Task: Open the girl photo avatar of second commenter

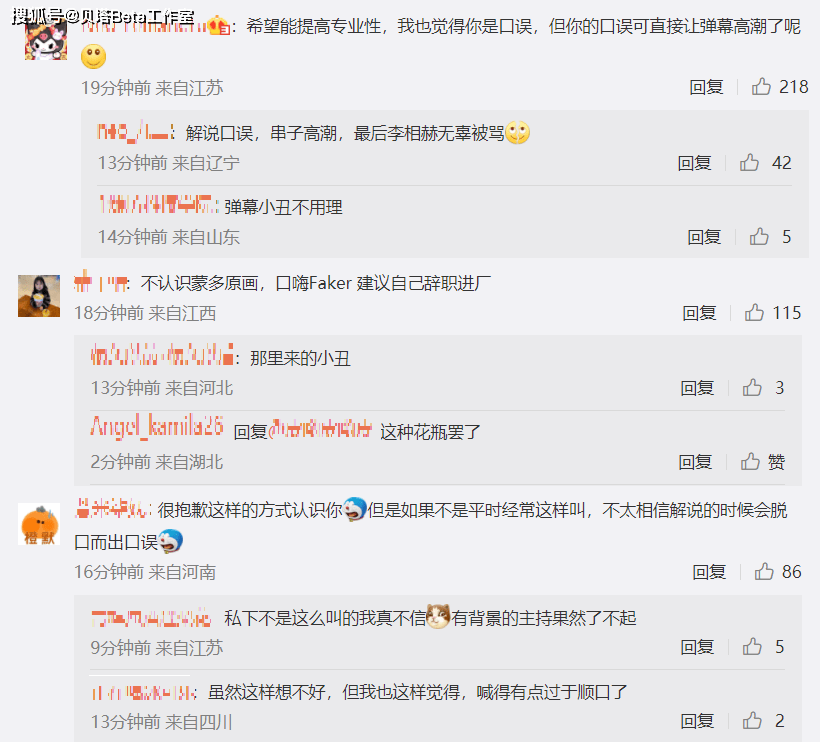Action: coord(39,295)
